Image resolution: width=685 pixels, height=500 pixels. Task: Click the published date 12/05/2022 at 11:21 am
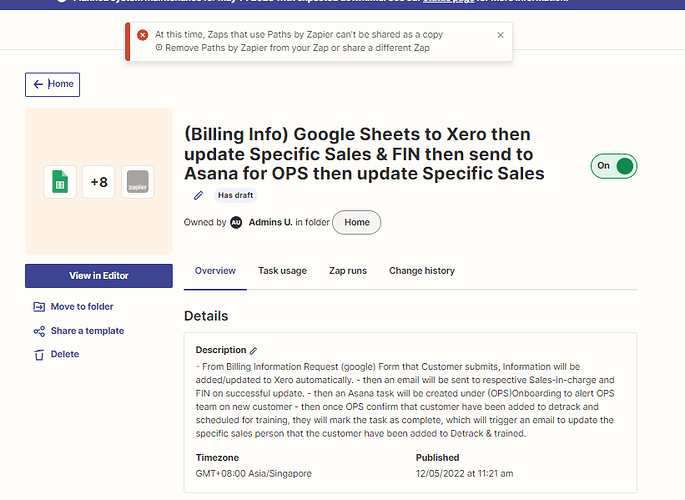[x=464, y=473]
